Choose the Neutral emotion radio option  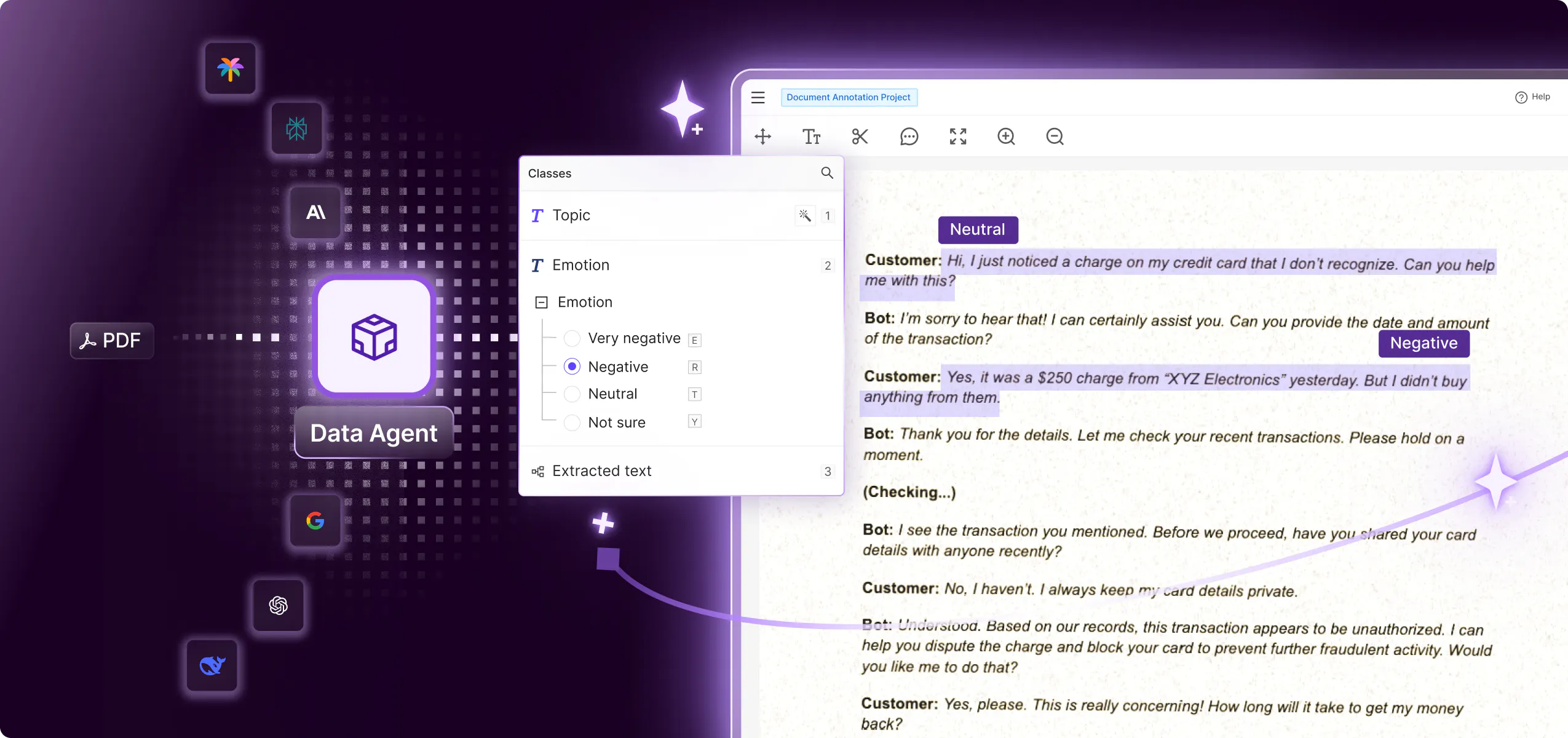pos(572,394)
